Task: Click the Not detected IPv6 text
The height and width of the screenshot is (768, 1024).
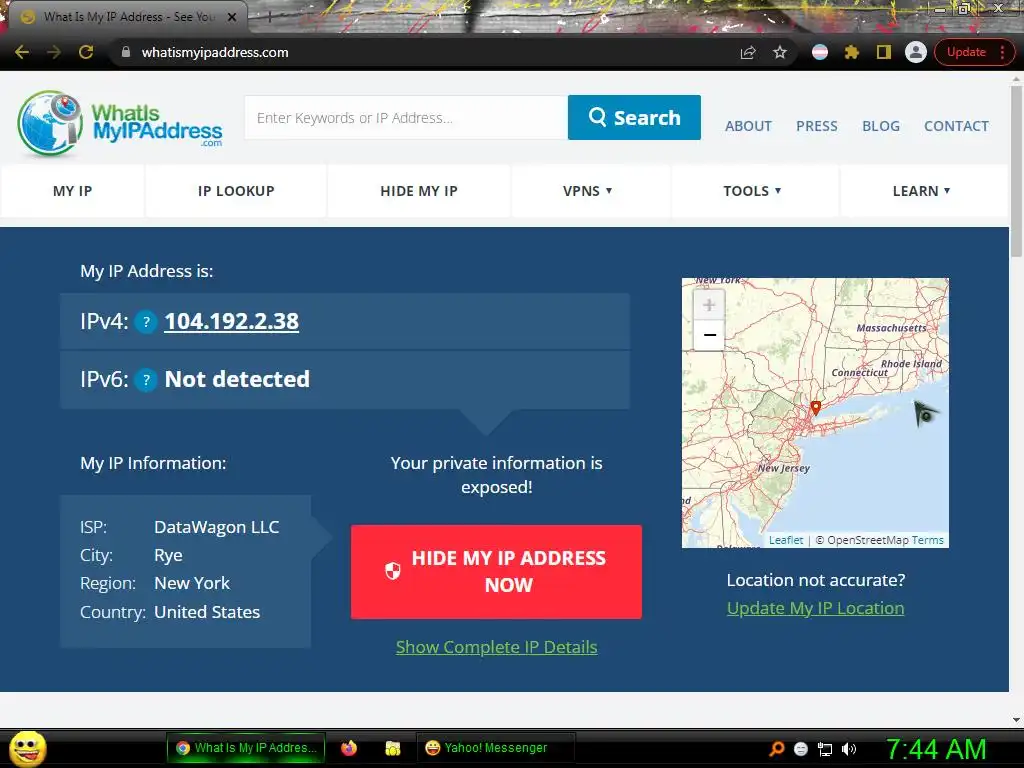Action: pyautogui.click(x=237, y=379)
